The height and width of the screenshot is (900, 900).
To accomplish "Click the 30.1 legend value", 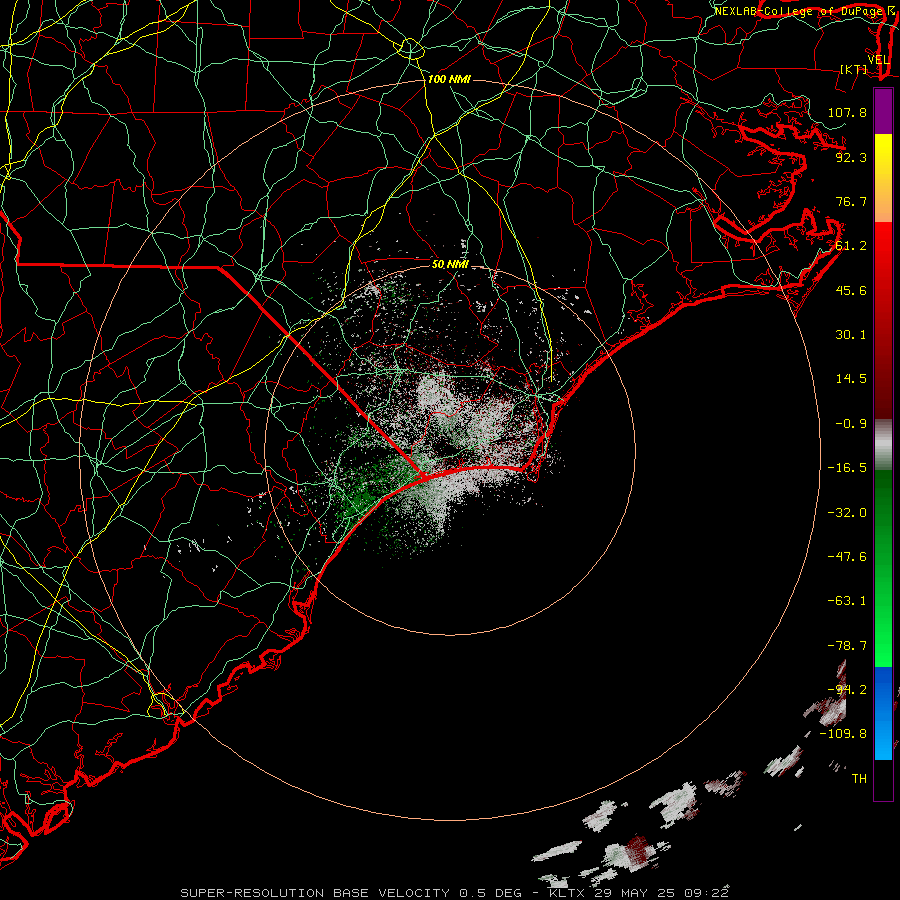I will coord(851,335).
